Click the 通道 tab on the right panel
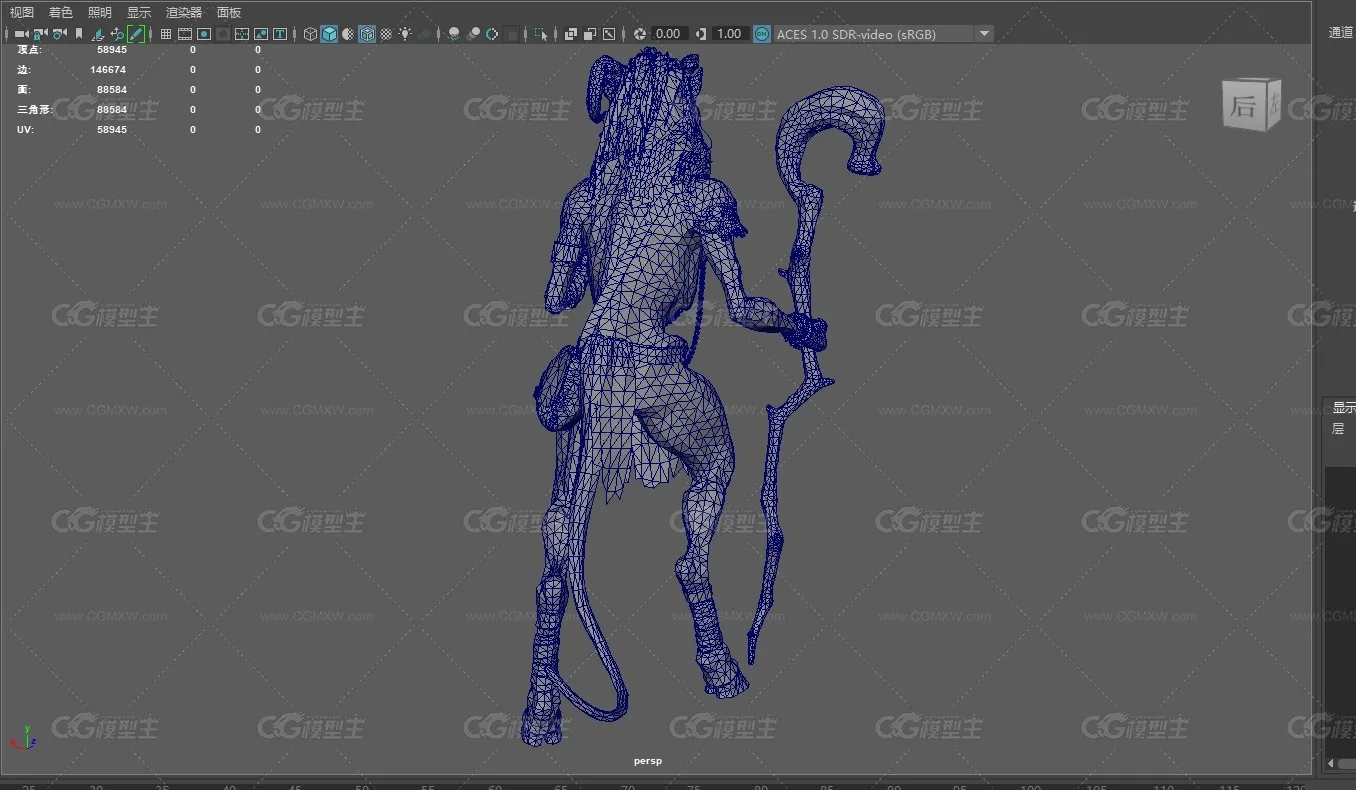The height and width of the screenshot is (790, 1356). click(1341, 33)
